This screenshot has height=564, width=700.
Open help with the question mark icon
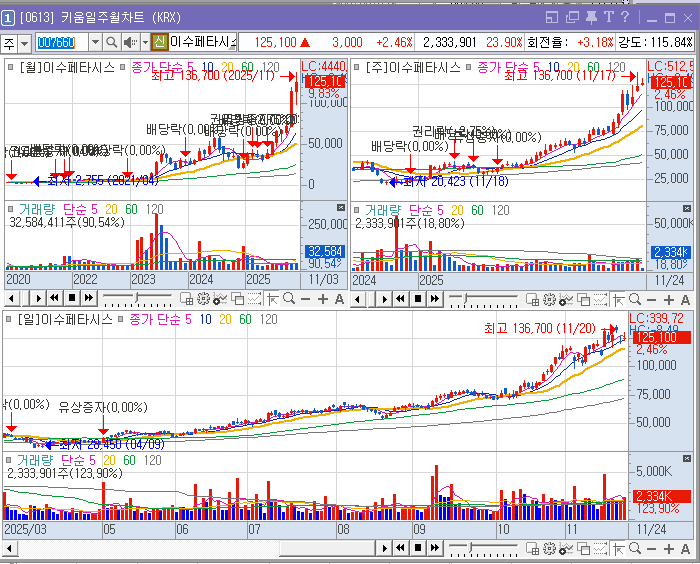click(625, 17)
